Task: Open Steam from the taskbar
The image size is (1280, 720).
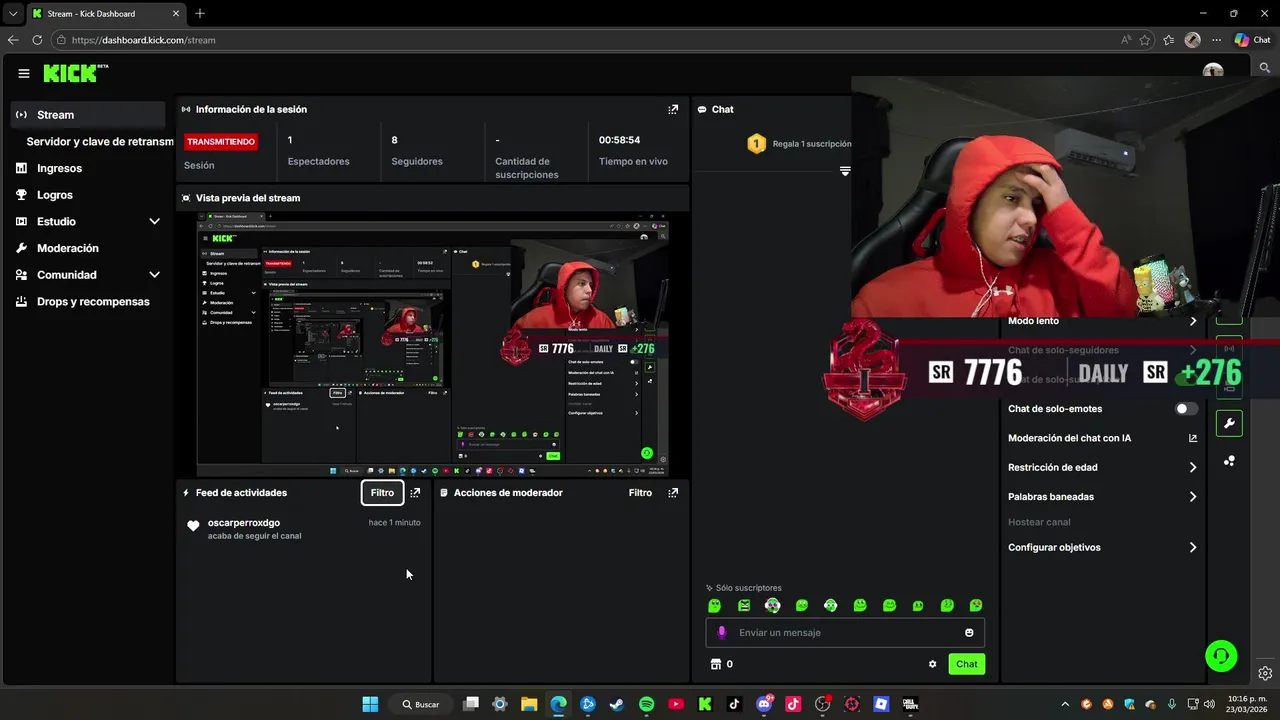Action: 617,704
